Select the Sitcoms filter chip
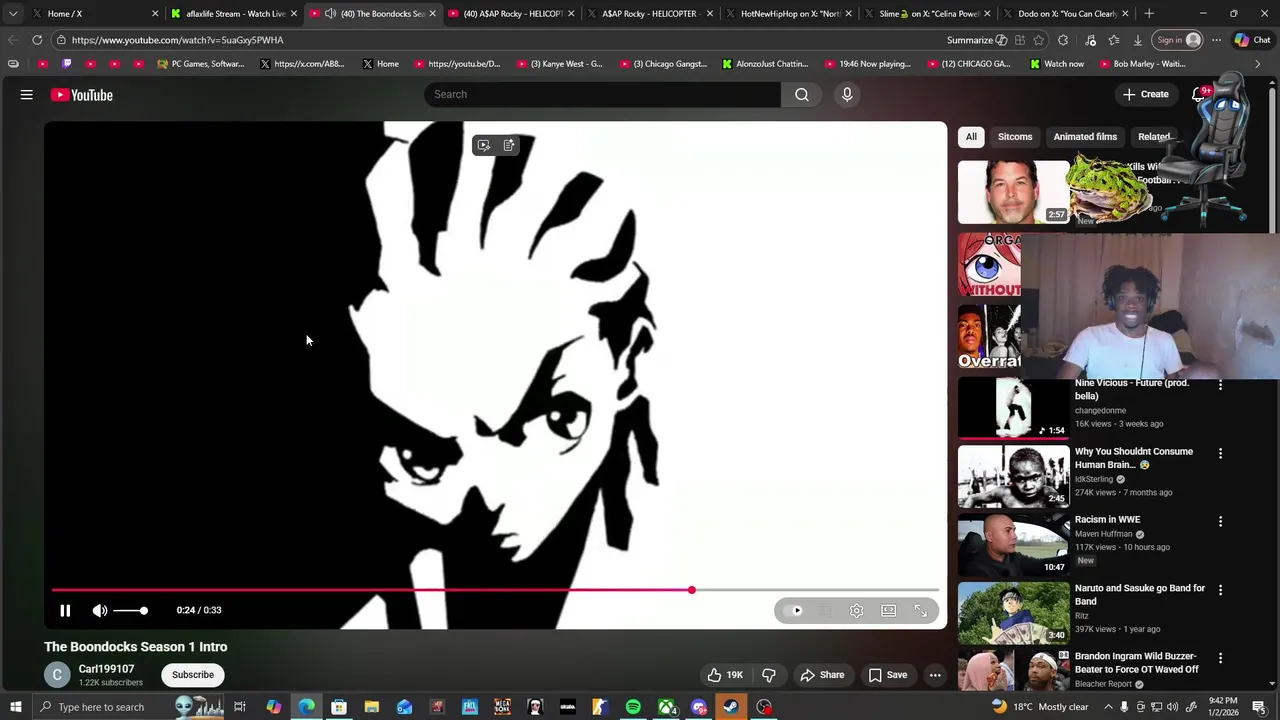The height and width of the screenshot is (720, 1280). point(1015,137)
